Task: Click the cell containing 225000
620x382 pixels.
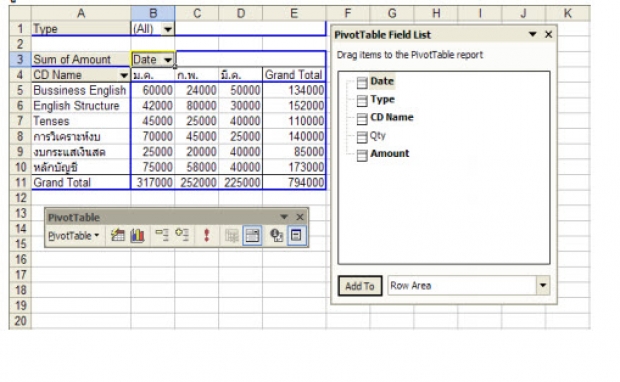Action: tap(240, 182)
